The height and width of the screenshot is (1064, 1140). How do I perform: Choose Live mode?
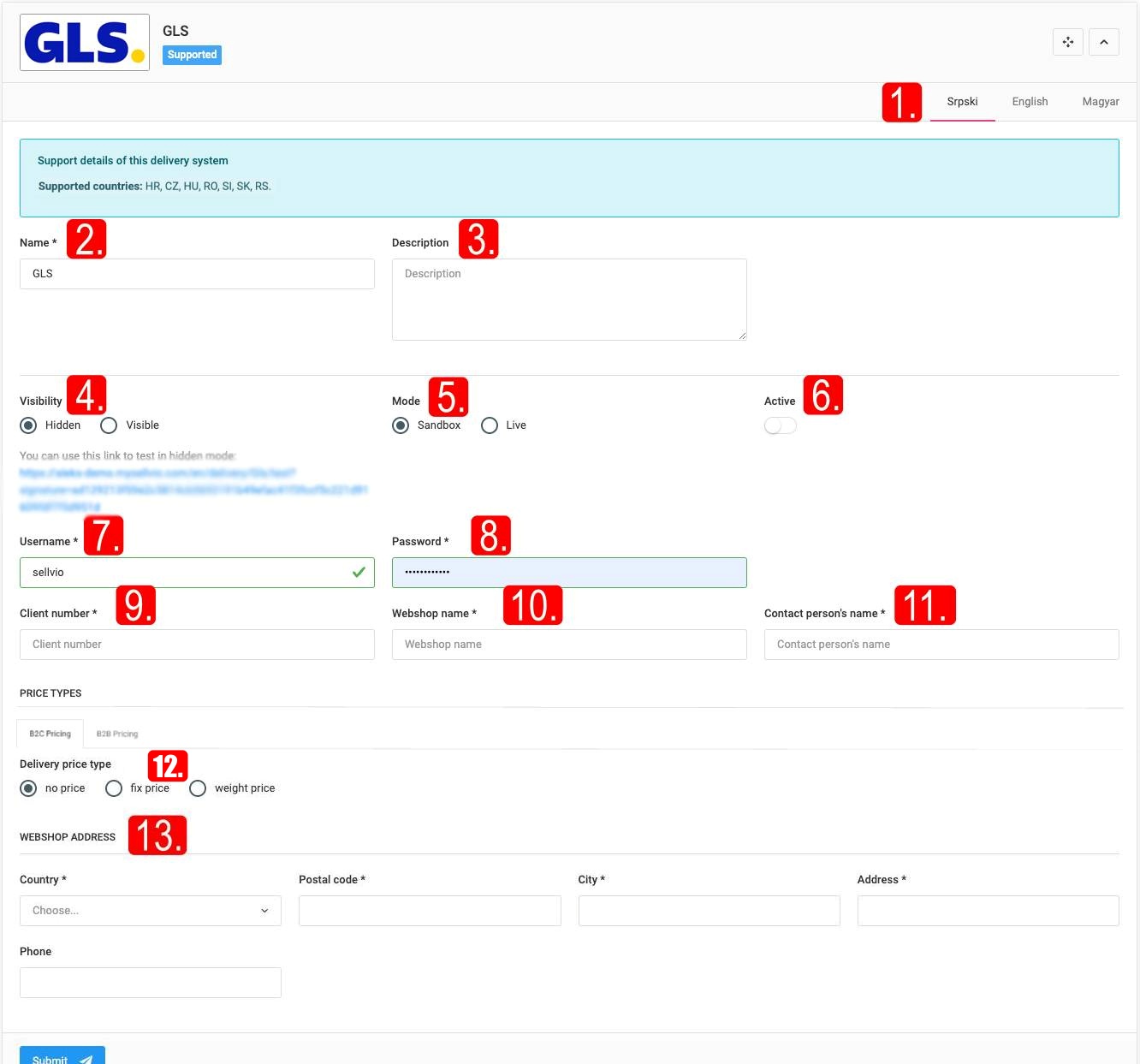coord(490,425)
